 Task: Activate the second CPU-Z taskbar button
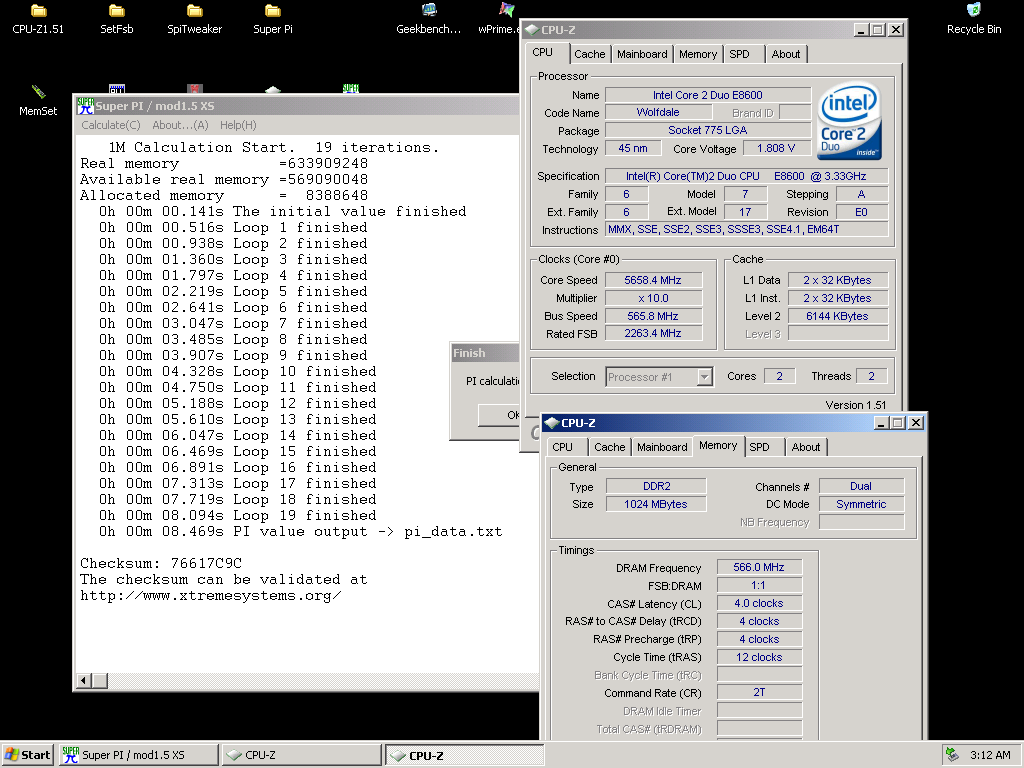[x=464, y=755]
